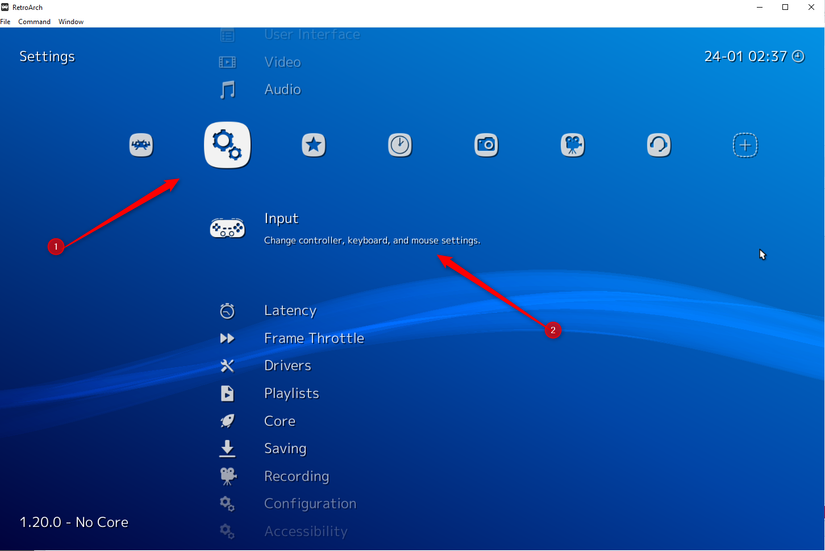Open the Saving settings
Image resolution: width=825 pixels, height=551 pixels.
285,449
